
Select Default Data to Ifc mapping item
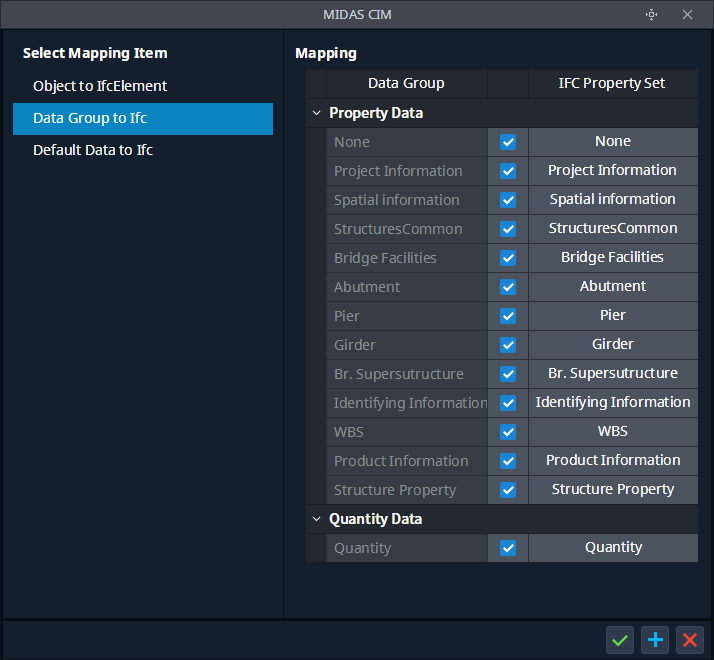[143, 150]
